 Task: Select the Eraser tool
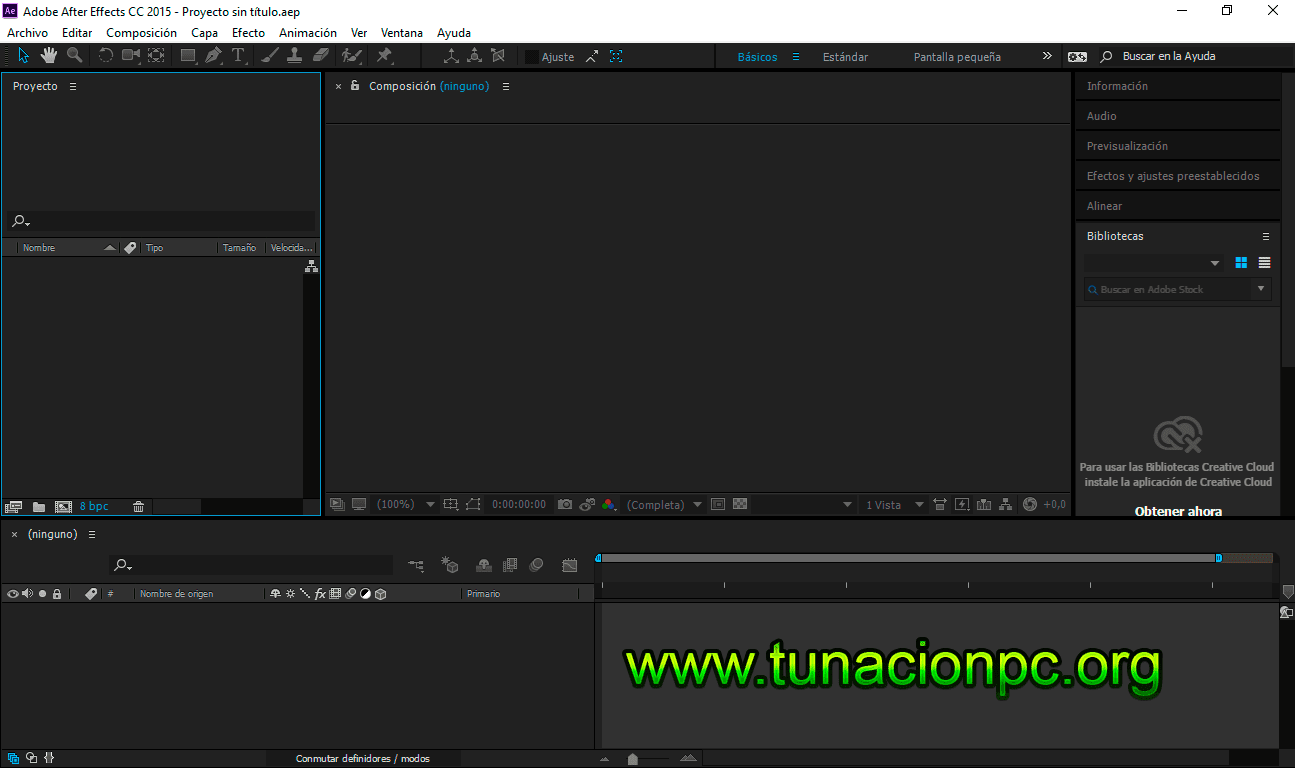point(320,56)
